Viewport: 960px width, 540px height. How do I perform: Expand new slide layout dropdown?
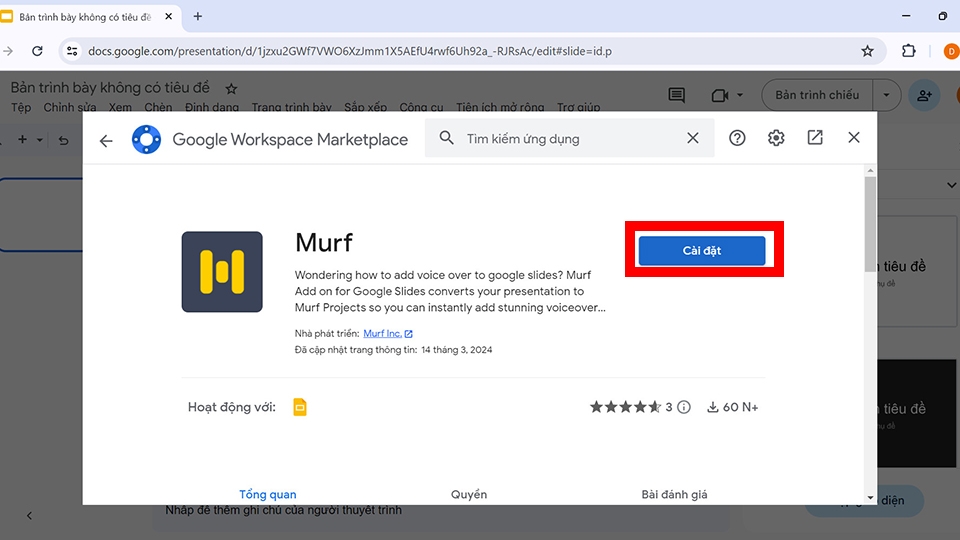click(40, 140)
